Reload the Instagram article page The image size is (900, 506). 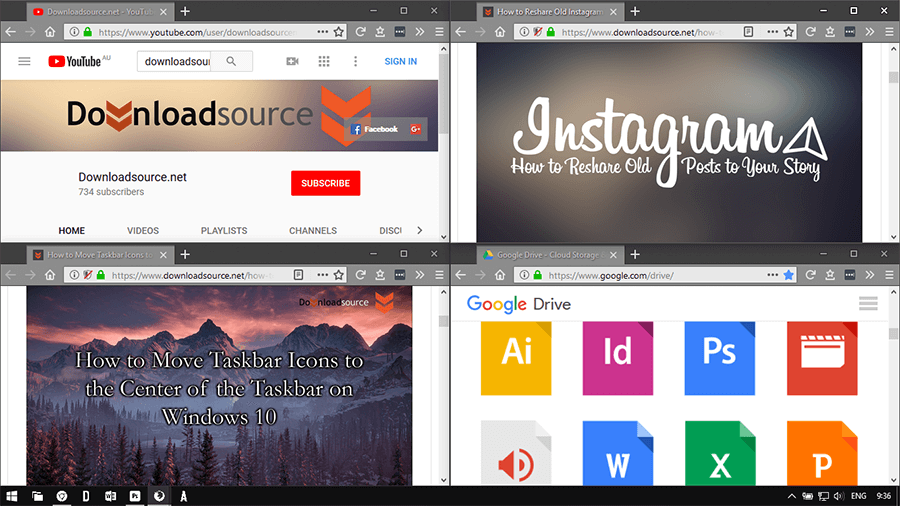coord(810,32)
